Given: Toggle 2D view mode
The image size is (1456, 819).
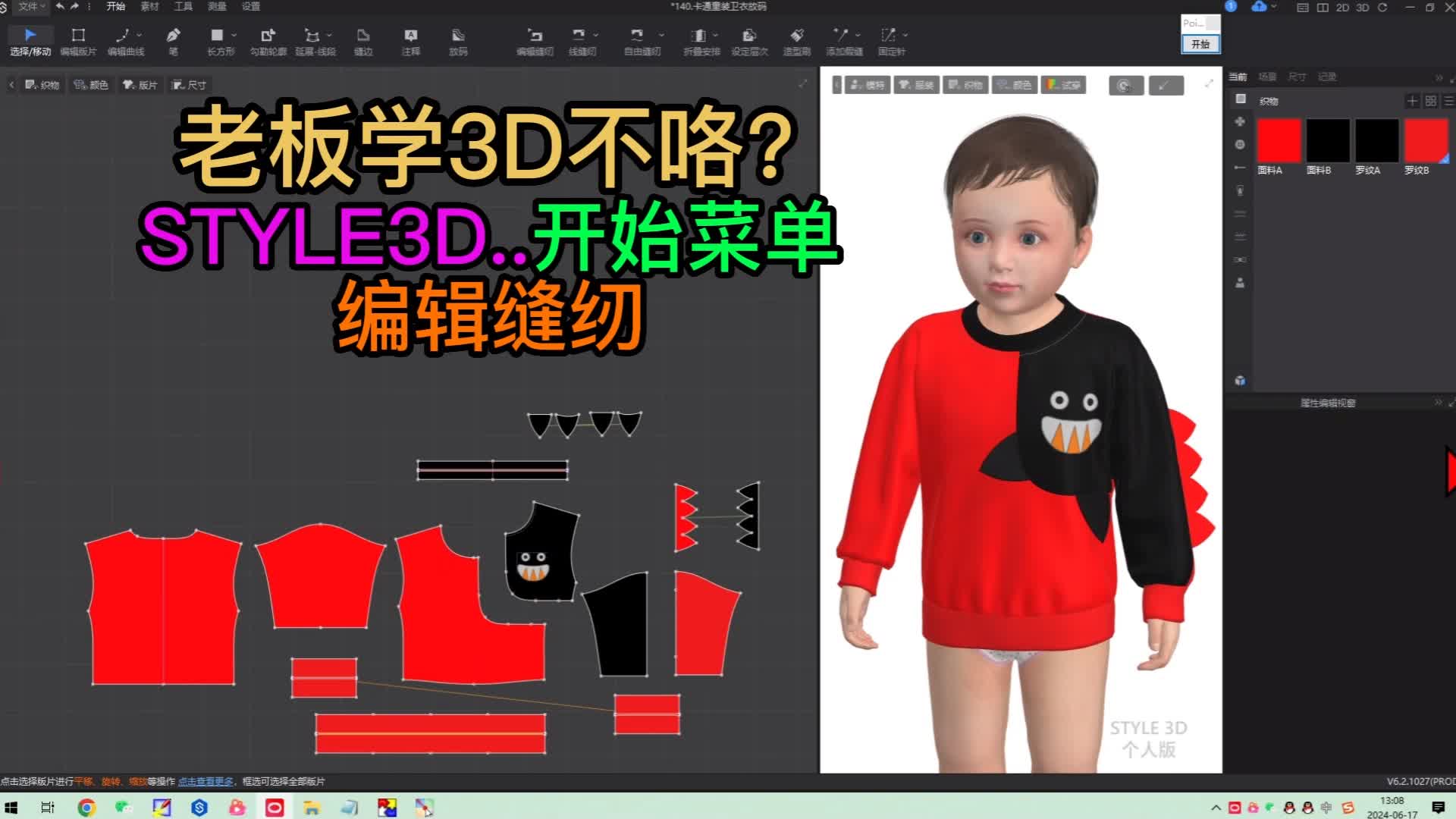Looking at the screenshot, I should pos(1342,7).
